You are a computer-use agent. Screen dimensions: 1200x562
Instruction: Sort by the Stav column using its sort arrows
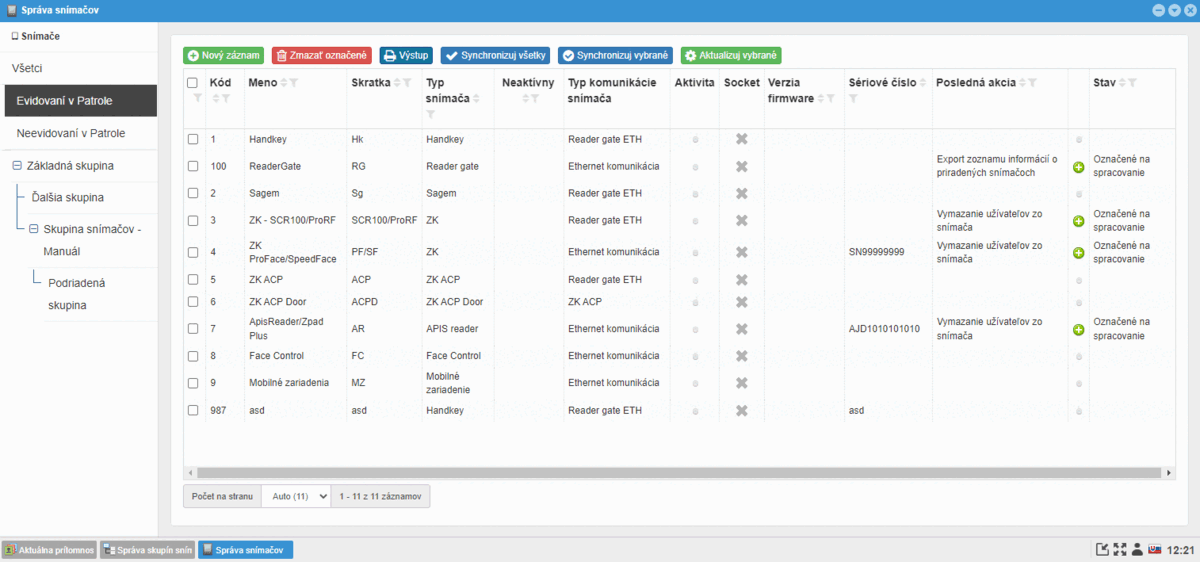point(1123,83)
